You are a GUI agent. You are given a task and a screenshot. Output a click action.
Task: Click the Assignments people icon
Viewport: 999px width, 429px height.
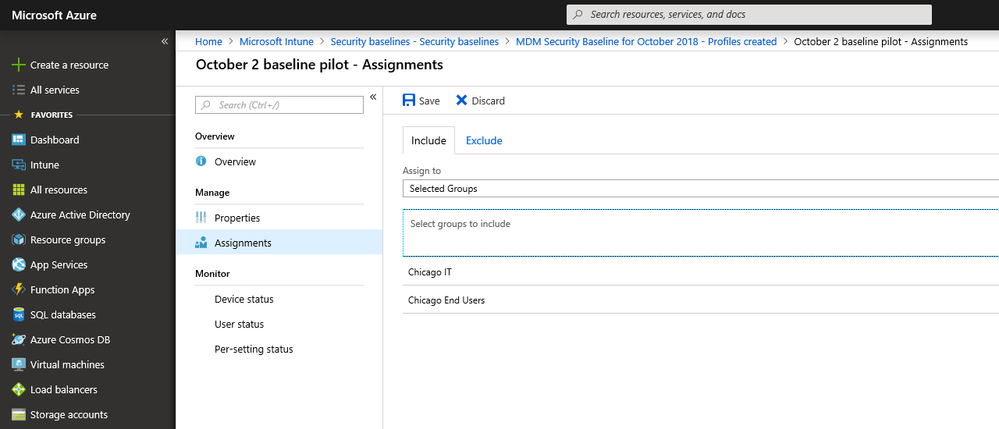(201, 242)
